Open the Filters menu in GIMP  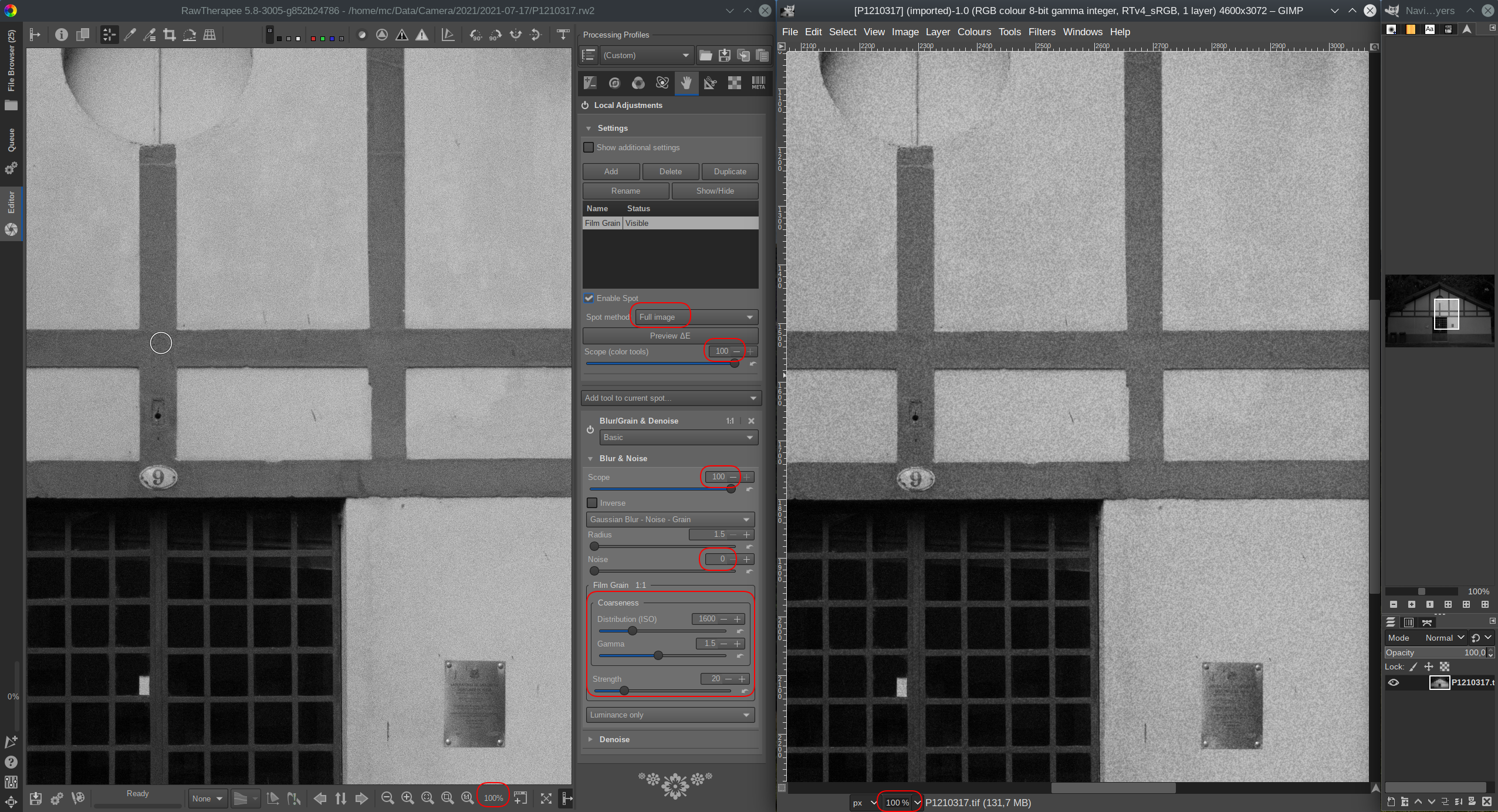(x=1042, y=32)
